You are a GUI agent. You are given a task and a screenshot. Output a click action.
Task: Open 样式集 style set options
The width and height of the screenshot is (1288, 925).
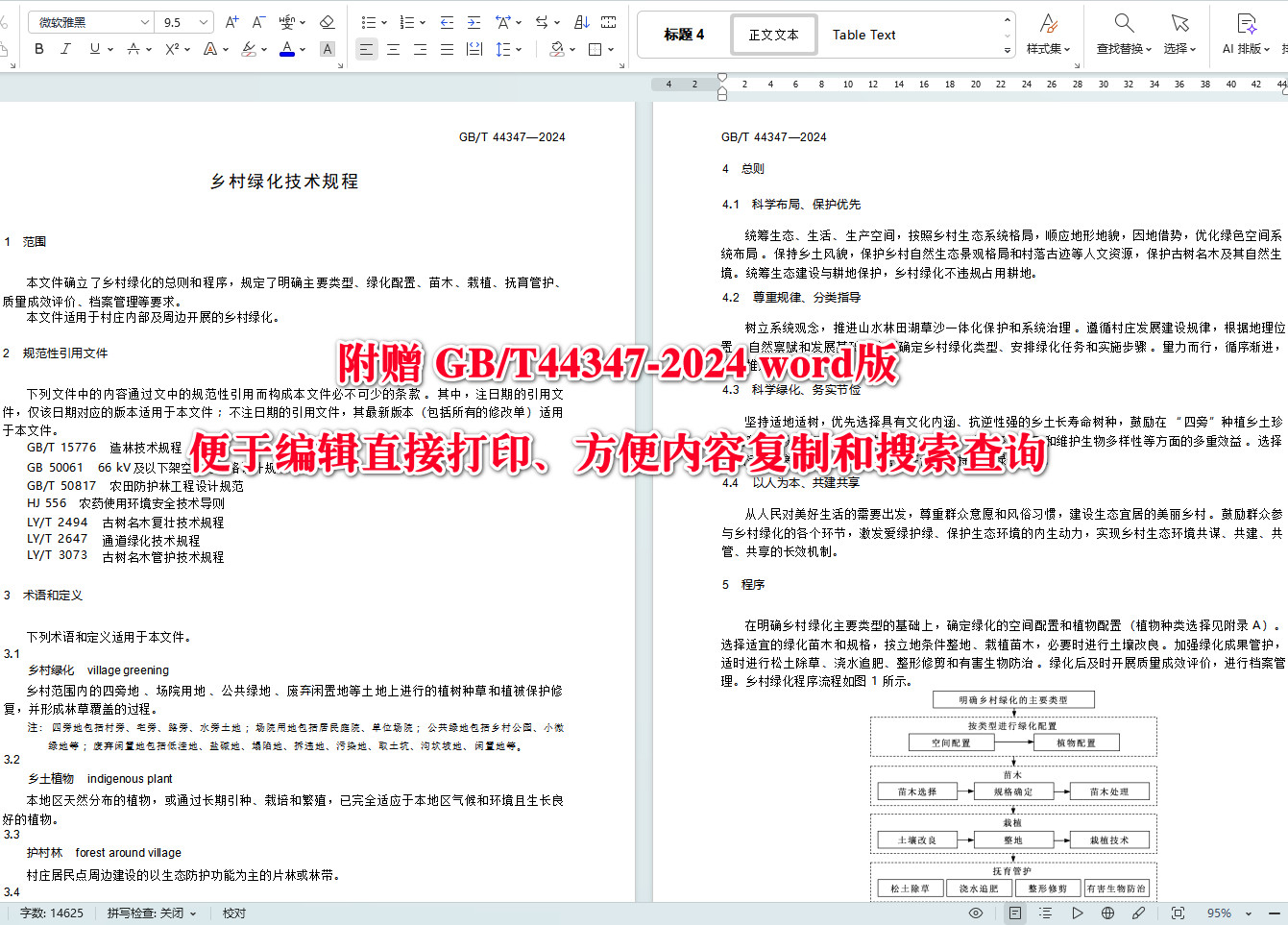tap(1047, 34)
